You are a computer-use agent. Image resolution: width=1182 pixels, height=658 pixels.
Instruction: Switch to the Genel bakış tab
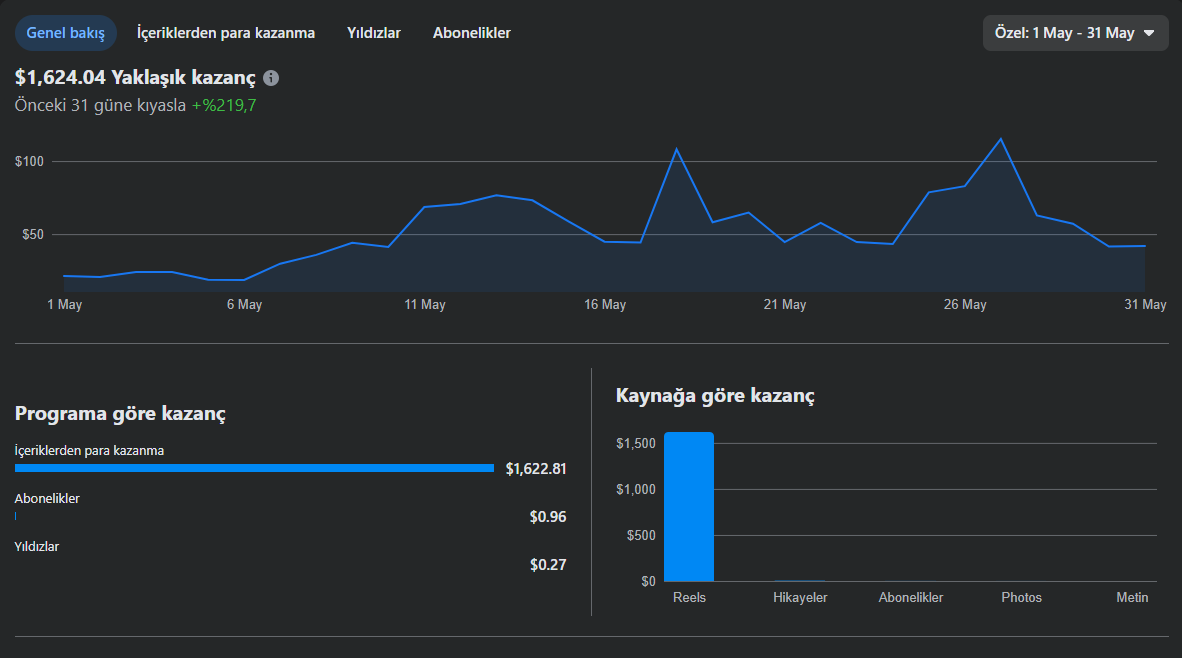tap(66, 33)
